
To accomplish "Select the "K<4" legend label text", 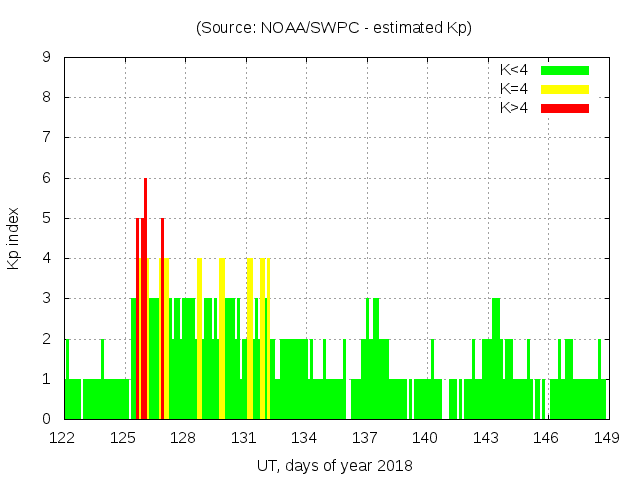I will (514, 70).
